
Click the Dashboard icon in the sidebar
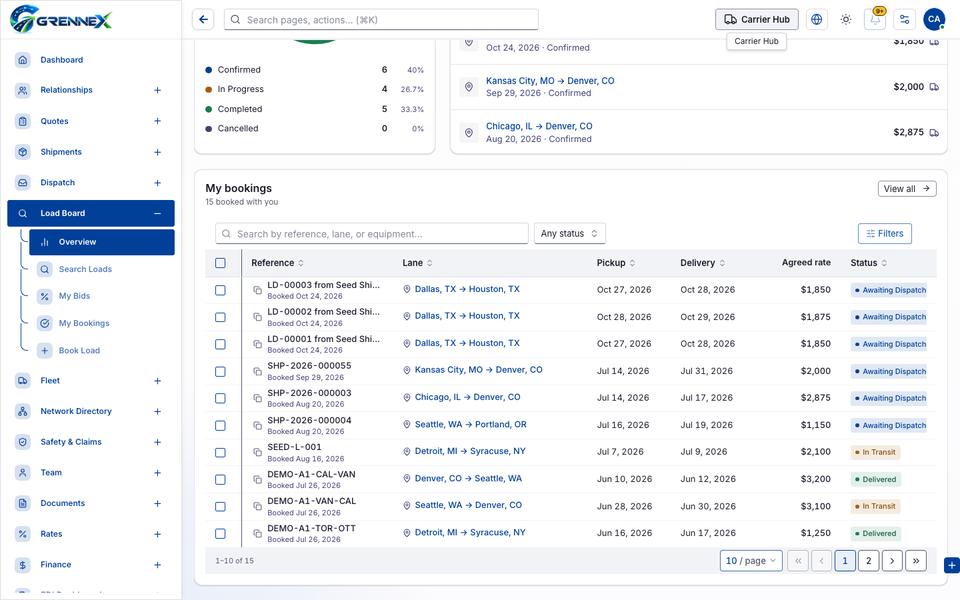pyautogui.click(x=23, y=60)
